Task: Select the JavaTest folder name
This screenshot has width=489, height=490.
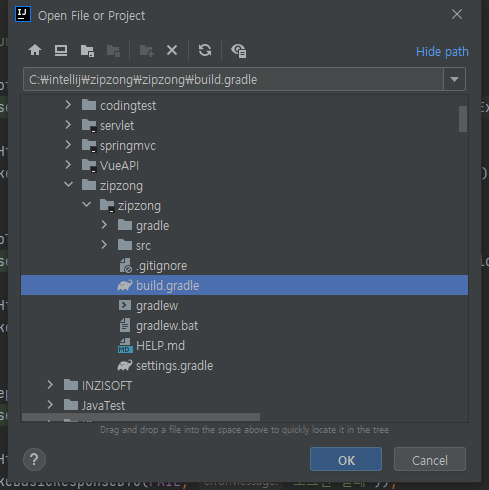Action: 103,406
